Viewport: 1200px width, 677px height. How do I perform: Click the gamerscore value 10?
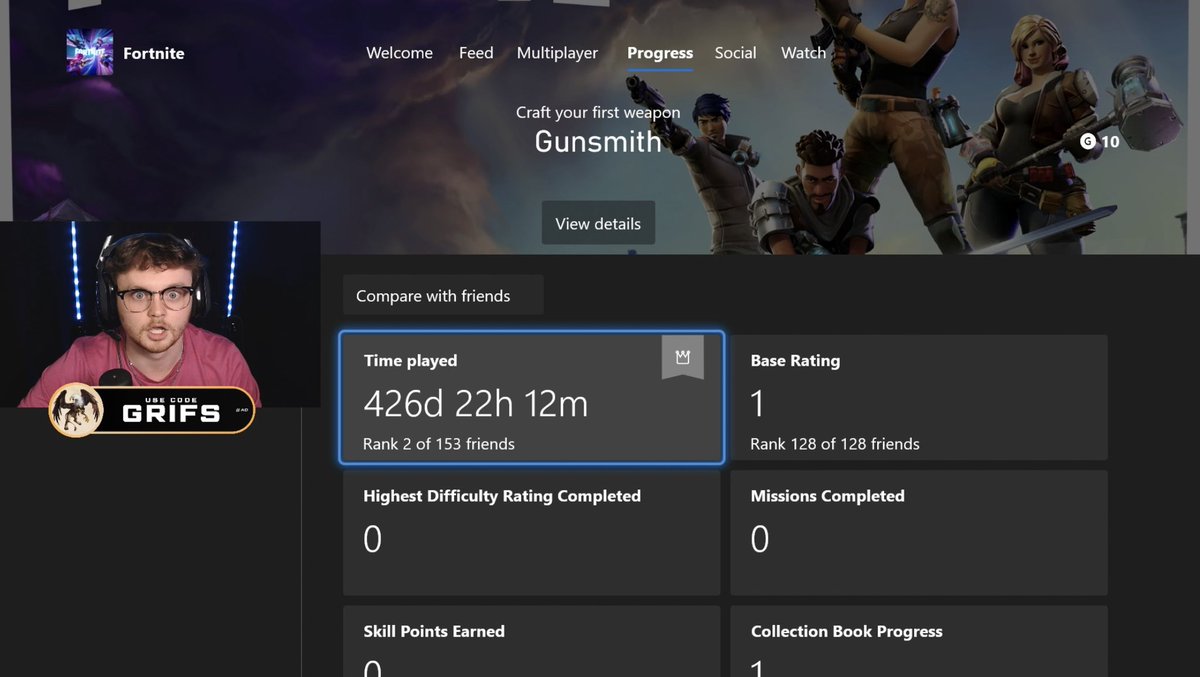coord(1110,142)
